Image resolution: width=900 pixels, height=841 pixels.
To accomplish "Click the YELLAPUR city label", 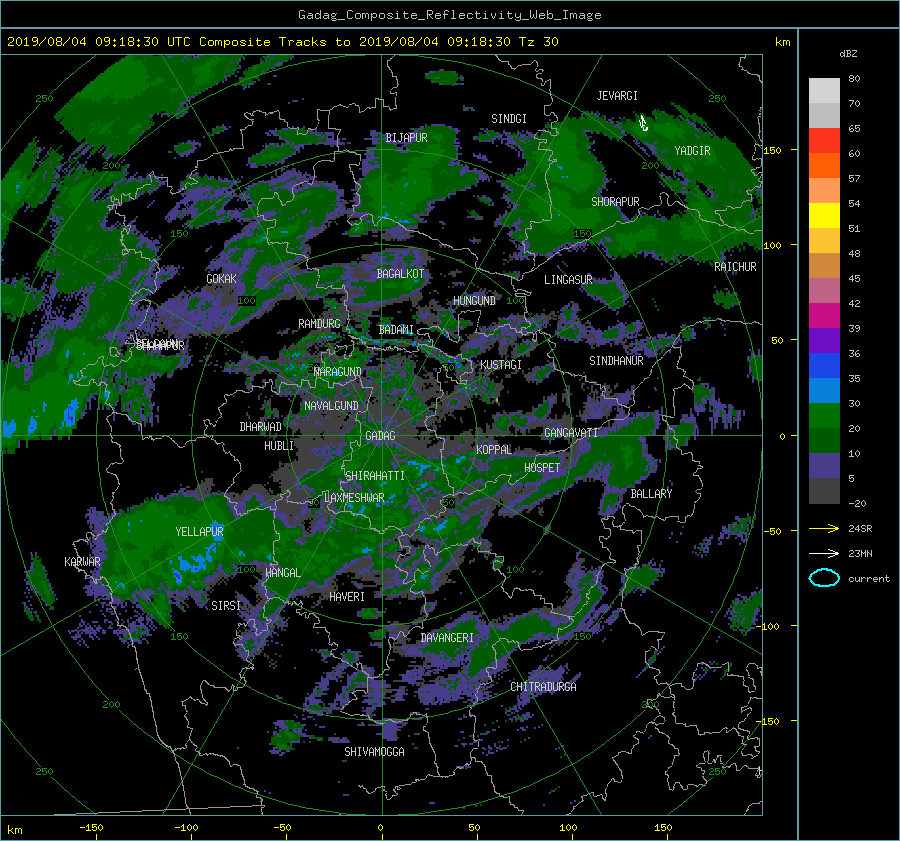I will (199, 532).
